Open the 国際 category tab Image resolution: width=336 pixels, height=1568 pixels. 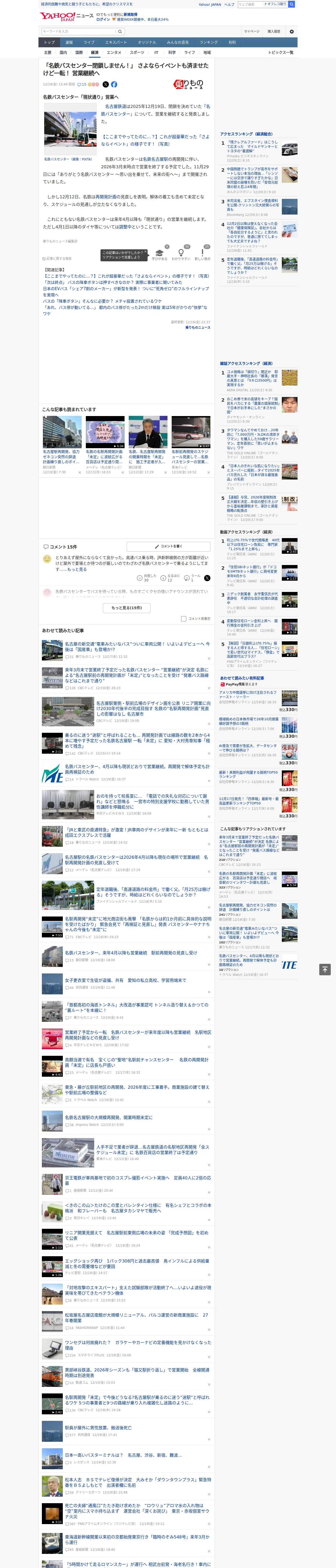tap(79, 52)
